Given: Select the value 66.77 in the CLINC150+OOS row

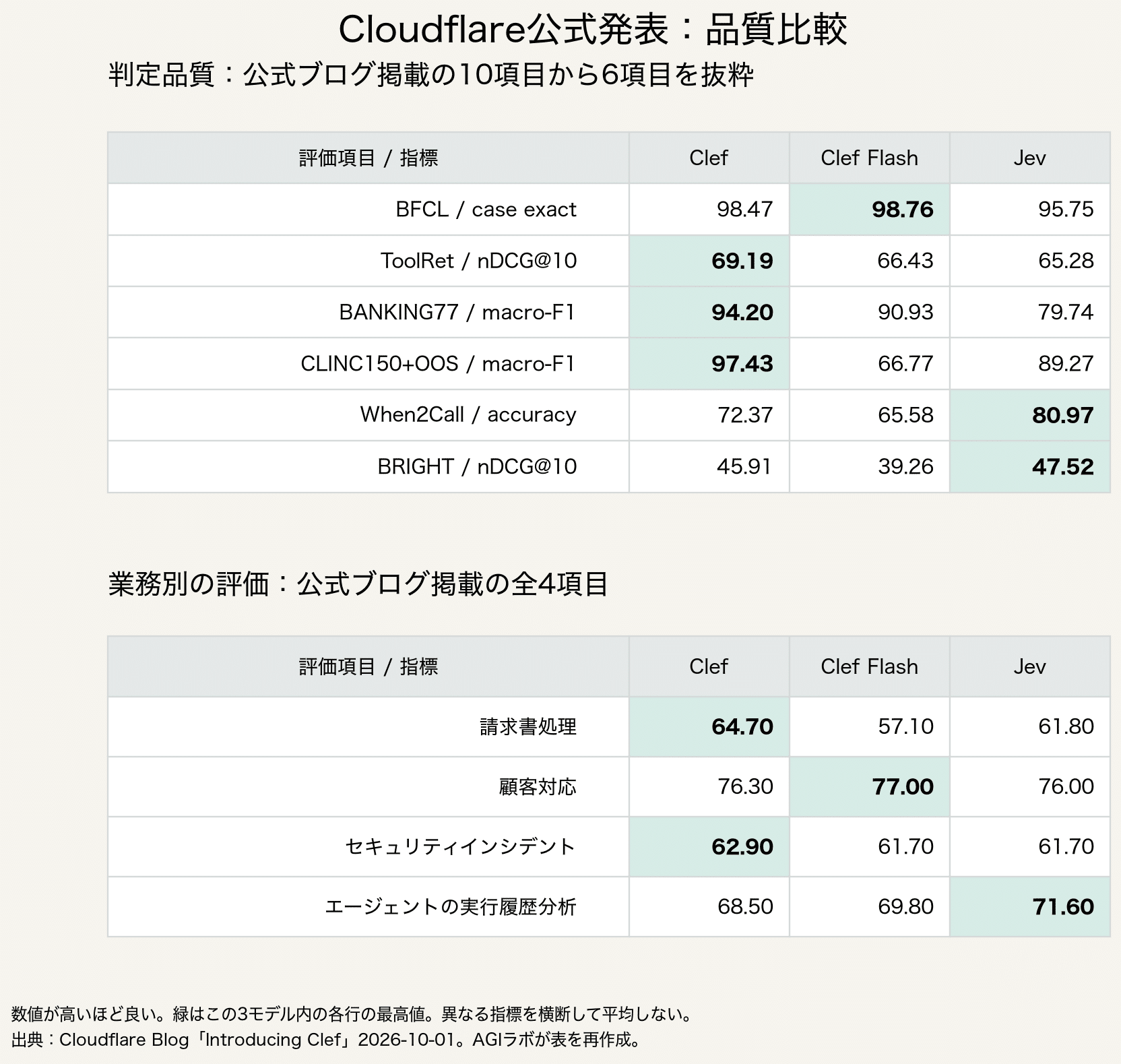Looking at the screenshot, I should (905, 364).
